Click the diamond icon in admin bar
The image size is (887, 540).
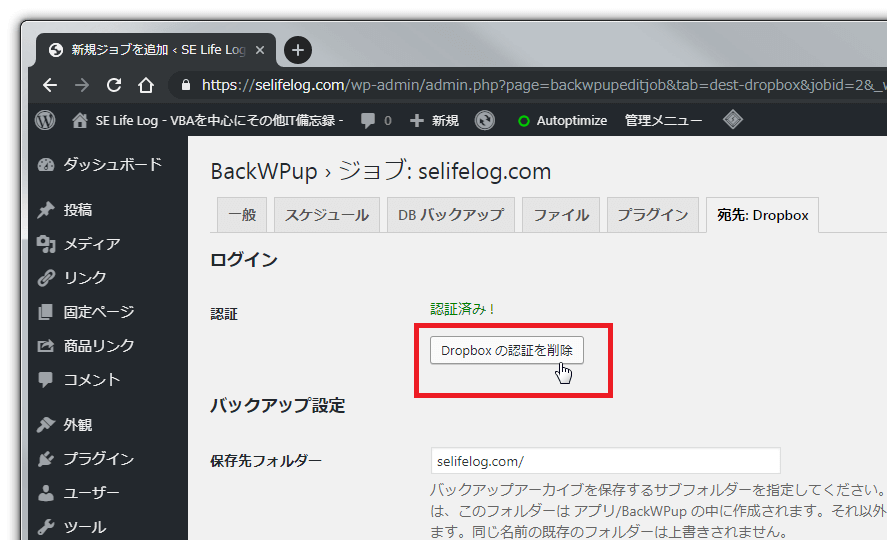click(733, 120)
